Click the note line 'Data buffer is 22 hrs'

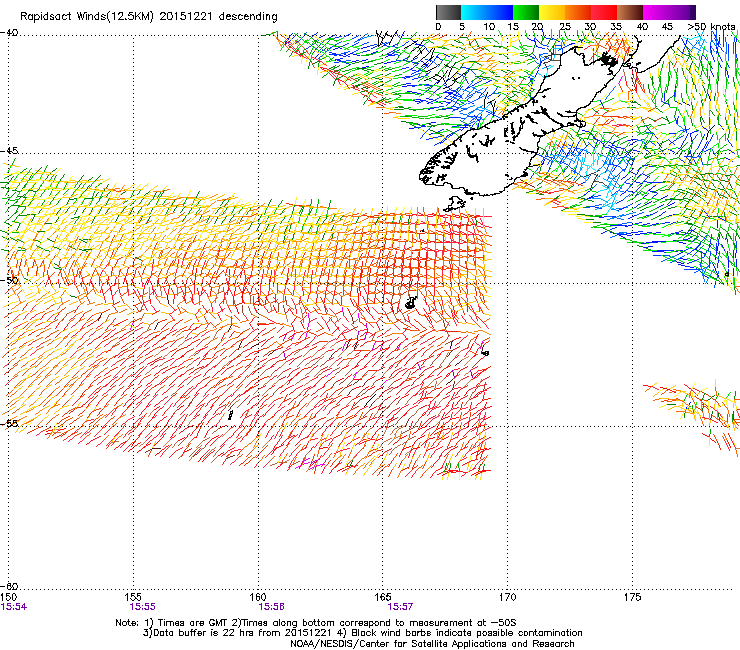point(362,633)
